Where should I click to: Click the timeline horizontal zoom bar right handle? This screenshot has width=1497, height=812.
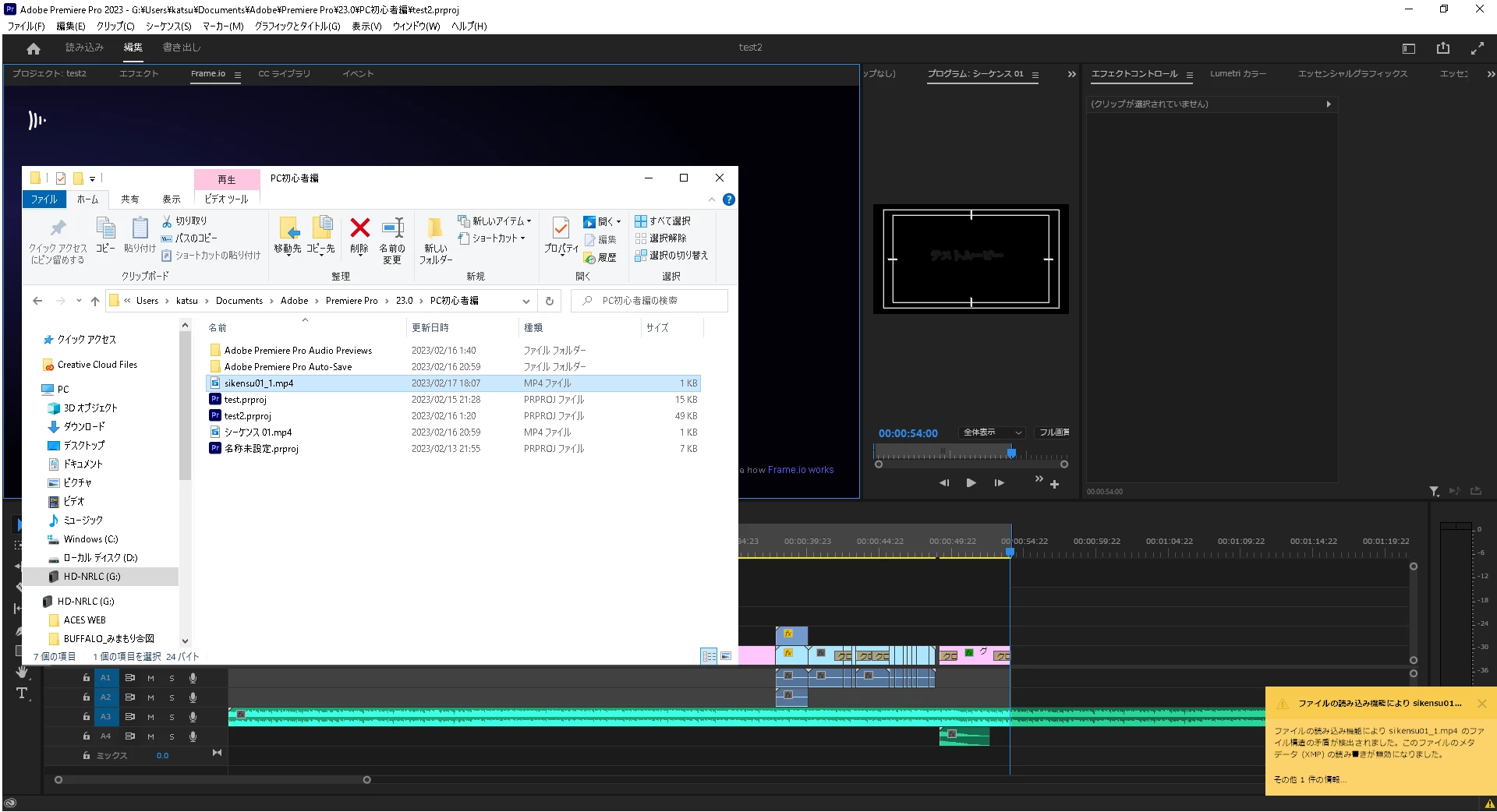[x=367, y=780]
